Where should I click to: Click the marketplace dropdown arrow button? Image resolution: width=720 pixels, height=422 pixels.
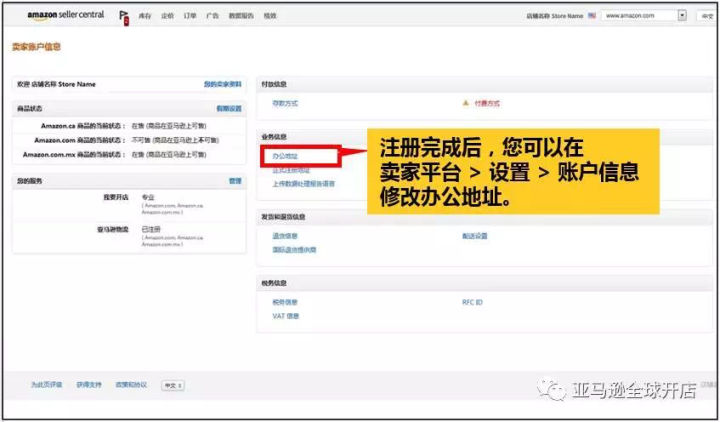(682, 16)
